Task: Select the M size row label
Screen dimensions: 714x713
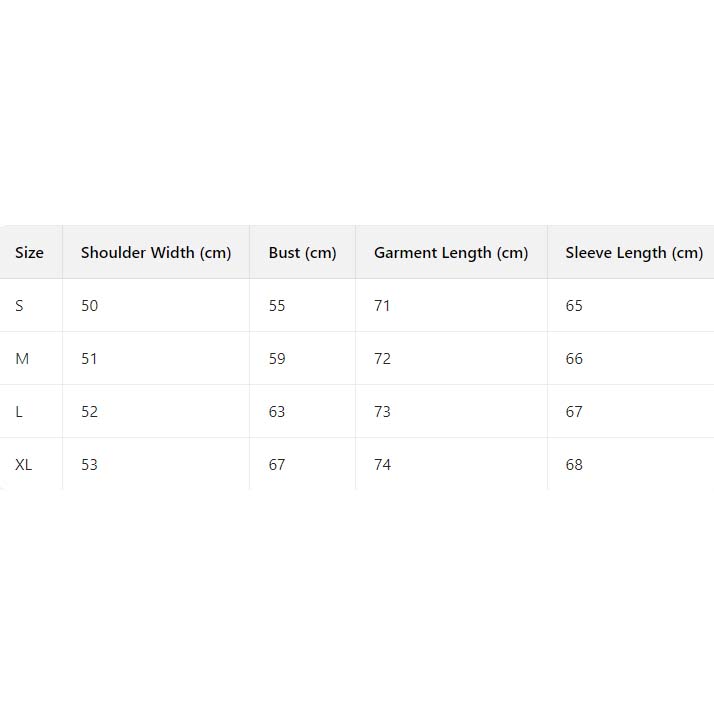Action: click(x=22, y=359)
